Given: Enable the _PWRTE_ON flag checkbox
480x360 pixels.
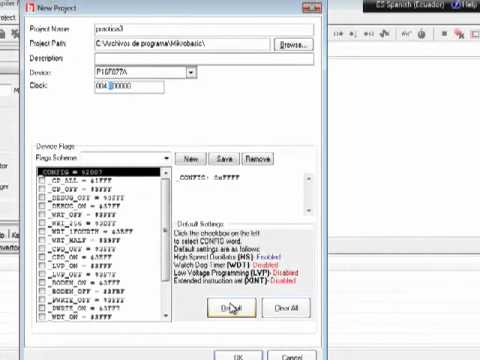Looking at the screenshot, I should 42,308.
